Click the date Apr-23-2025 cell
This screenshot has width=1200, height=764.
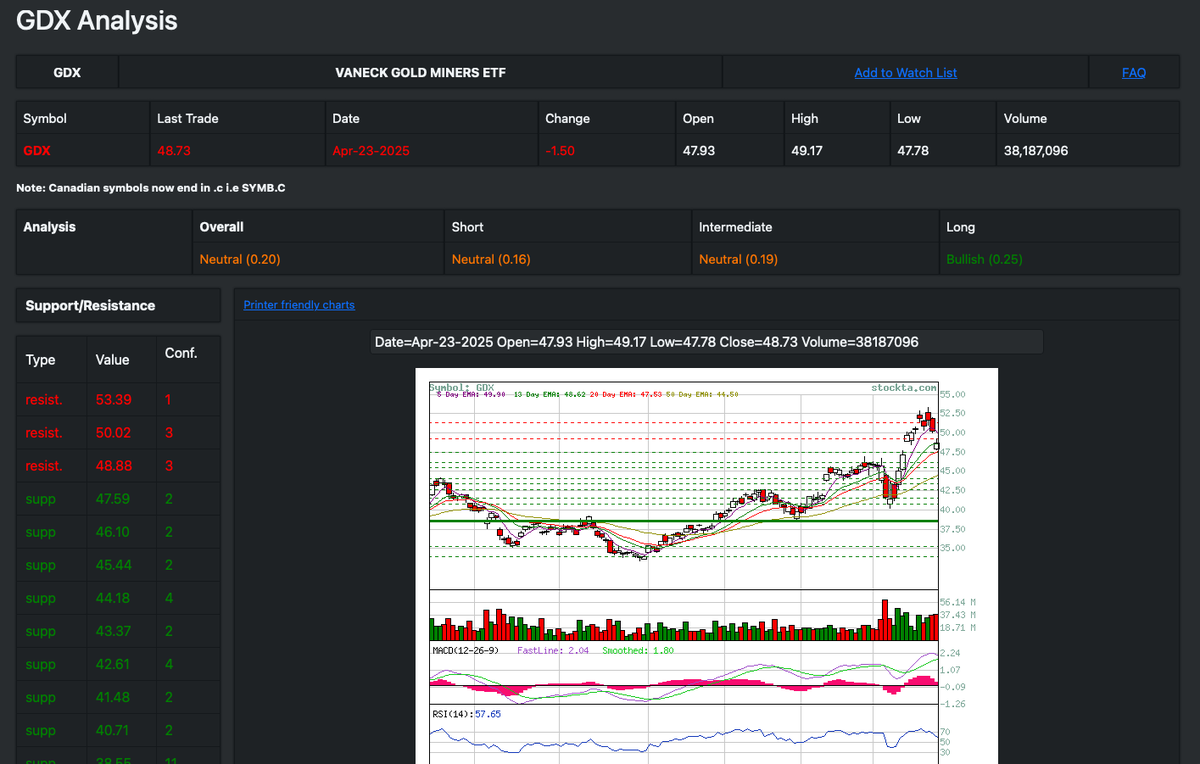pos(371,151)
